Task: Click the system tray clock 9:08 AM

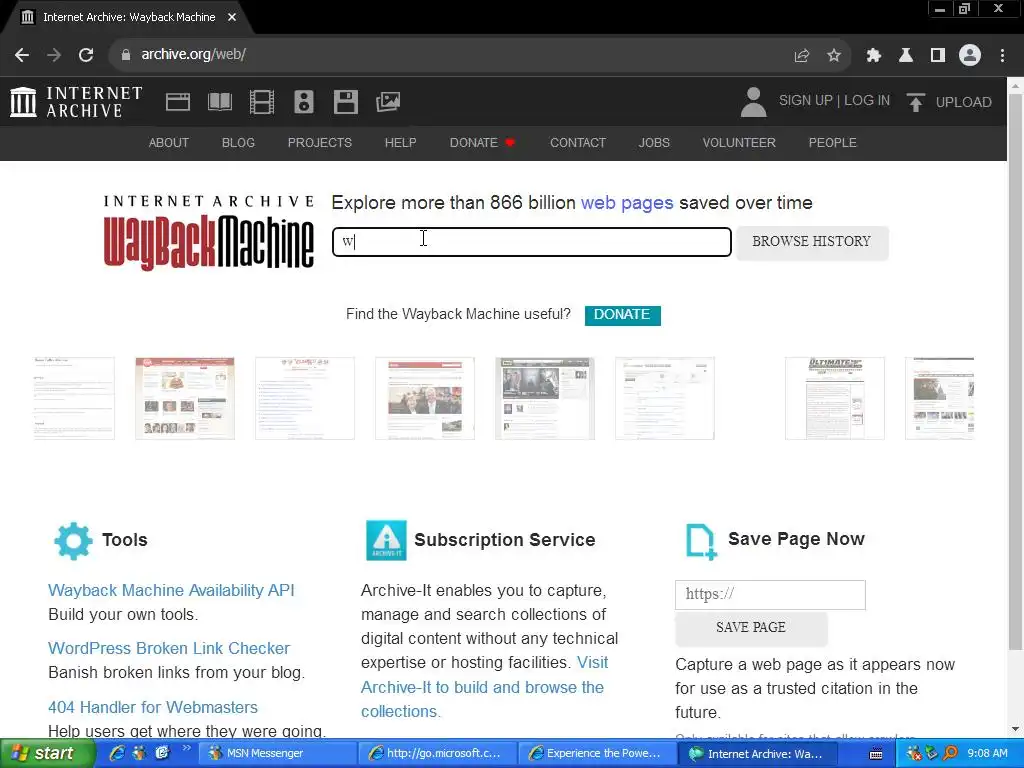Action: coord(987,754)
